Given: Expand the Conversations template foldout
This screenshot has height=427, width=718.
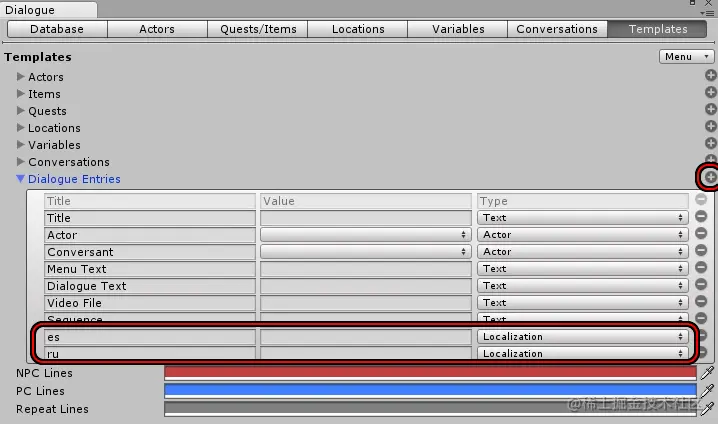Looking at the screenshot, I should coord(21,161).
